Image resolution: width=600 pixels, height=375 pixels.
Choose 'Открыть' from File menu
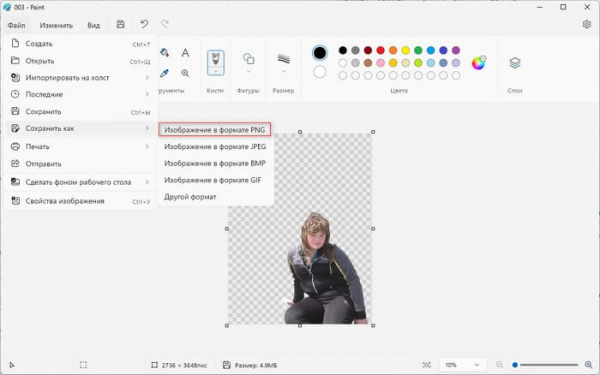coord(81,61)
